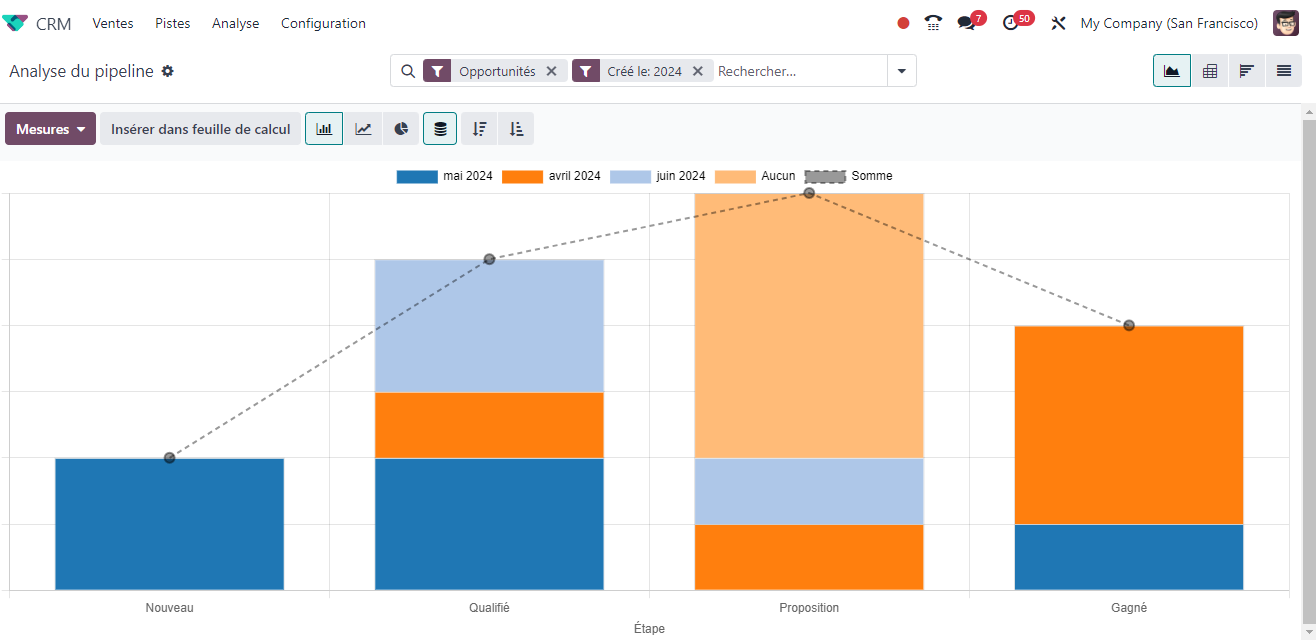This screenshot has width=1316, height=640.
Task: Open the Ventes menu
Action: tap(113, 23)
